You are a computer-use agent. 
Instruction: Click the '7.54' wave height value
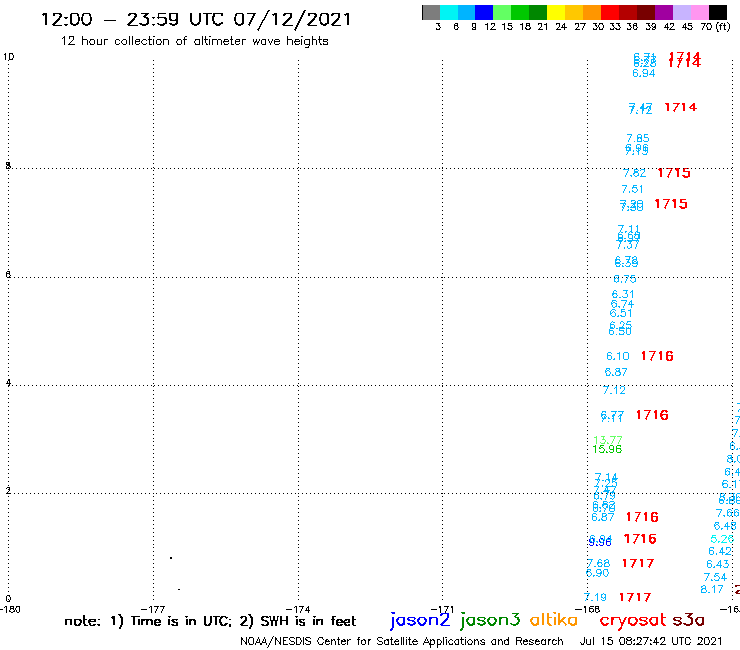[715, 577]
